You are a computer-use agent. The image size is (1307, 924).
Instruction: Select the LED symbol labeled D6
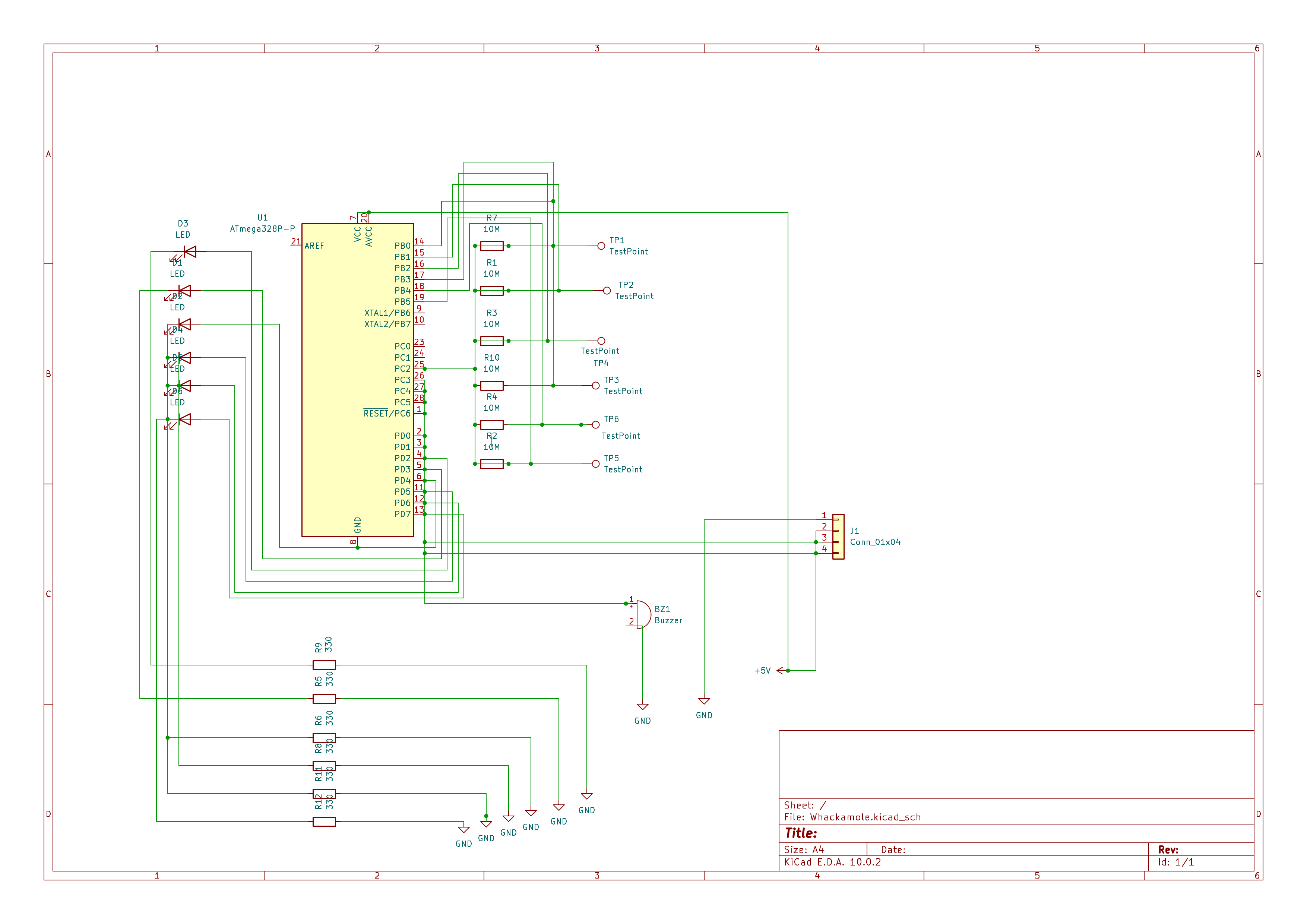(184, 420)
